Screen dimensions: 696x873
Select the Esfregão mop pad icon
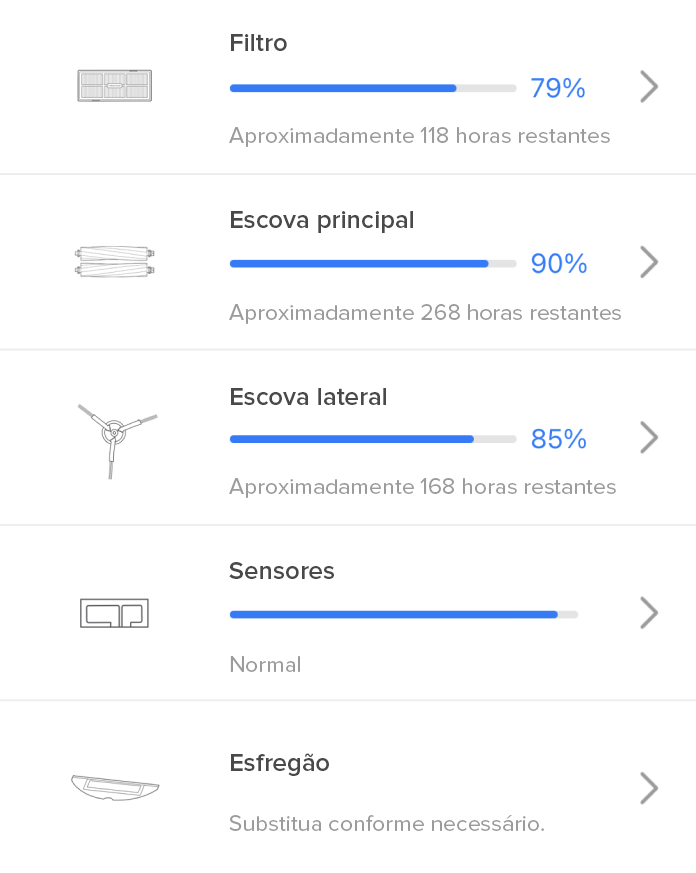click(114, 787)
